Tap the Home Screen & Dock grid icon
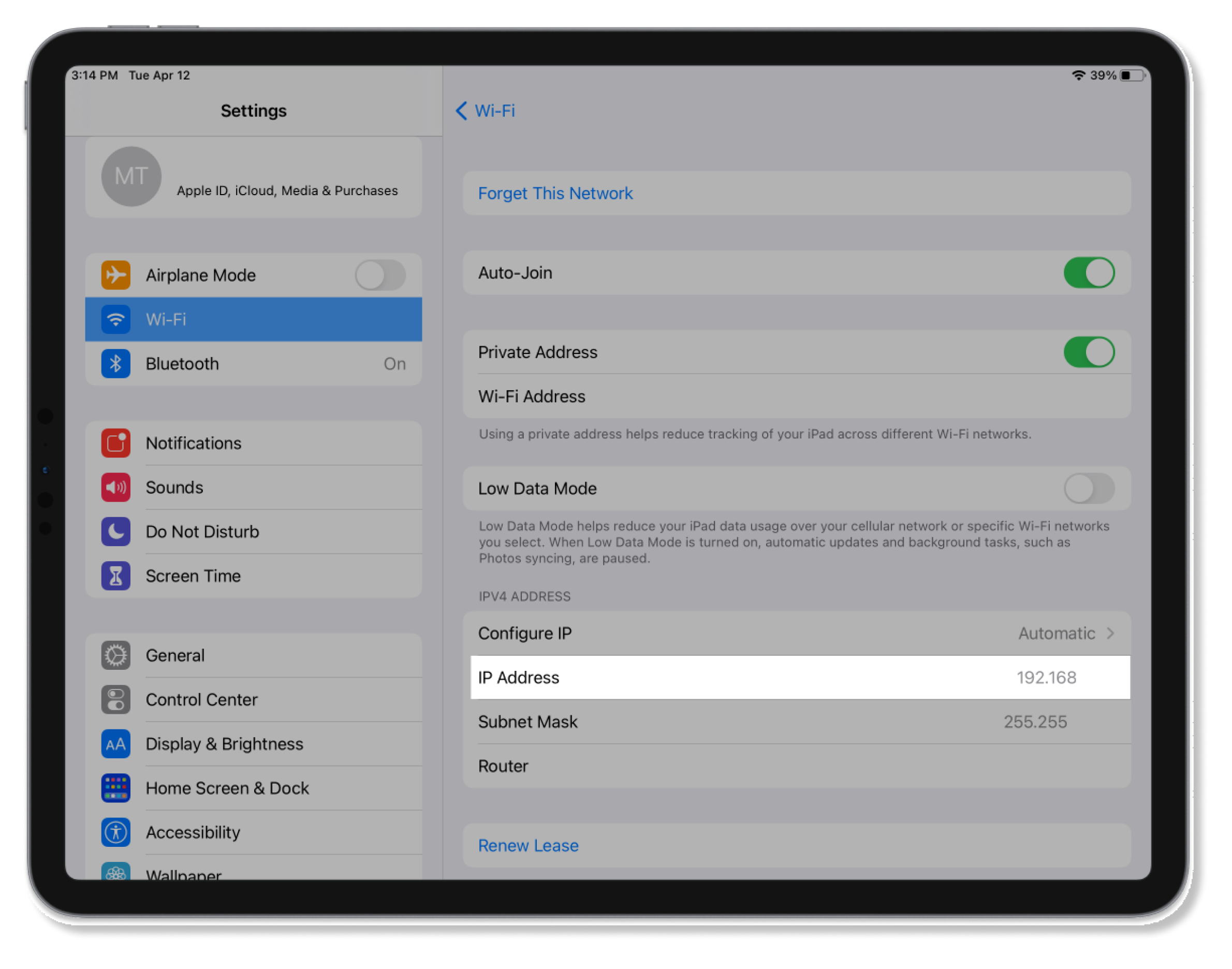This screenshot has height=969, width=1232. [x=116, y=788]
